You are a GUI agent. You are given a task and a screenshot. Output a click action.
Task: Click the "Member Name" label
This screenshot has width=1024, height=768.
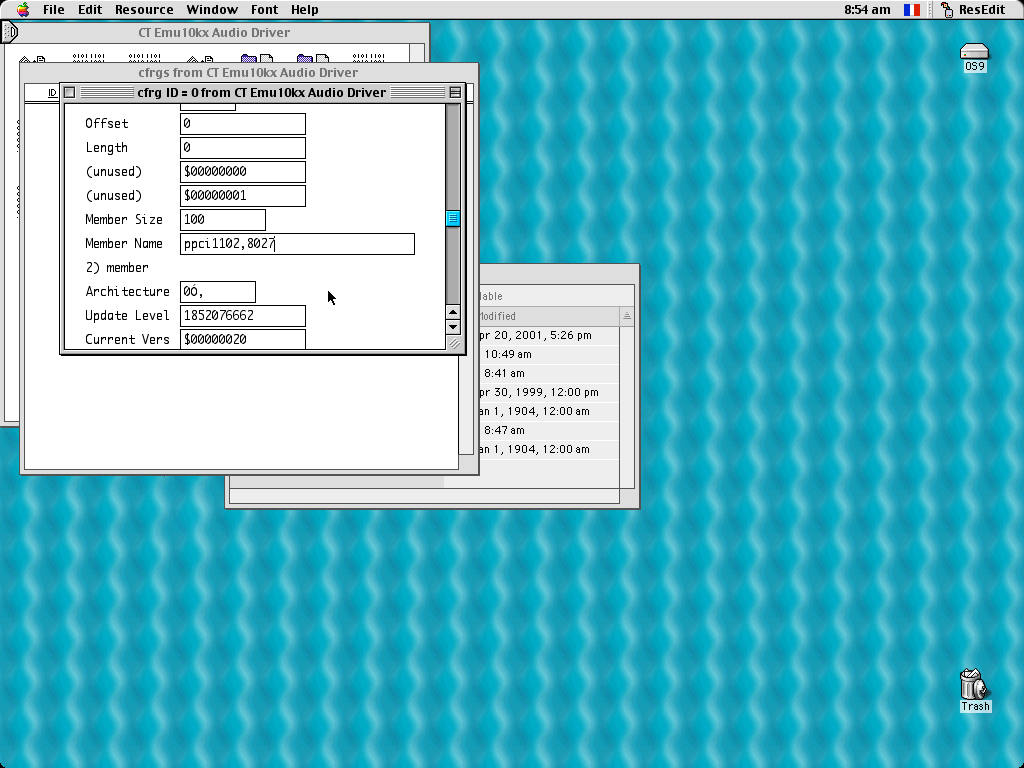coord(123,244)
